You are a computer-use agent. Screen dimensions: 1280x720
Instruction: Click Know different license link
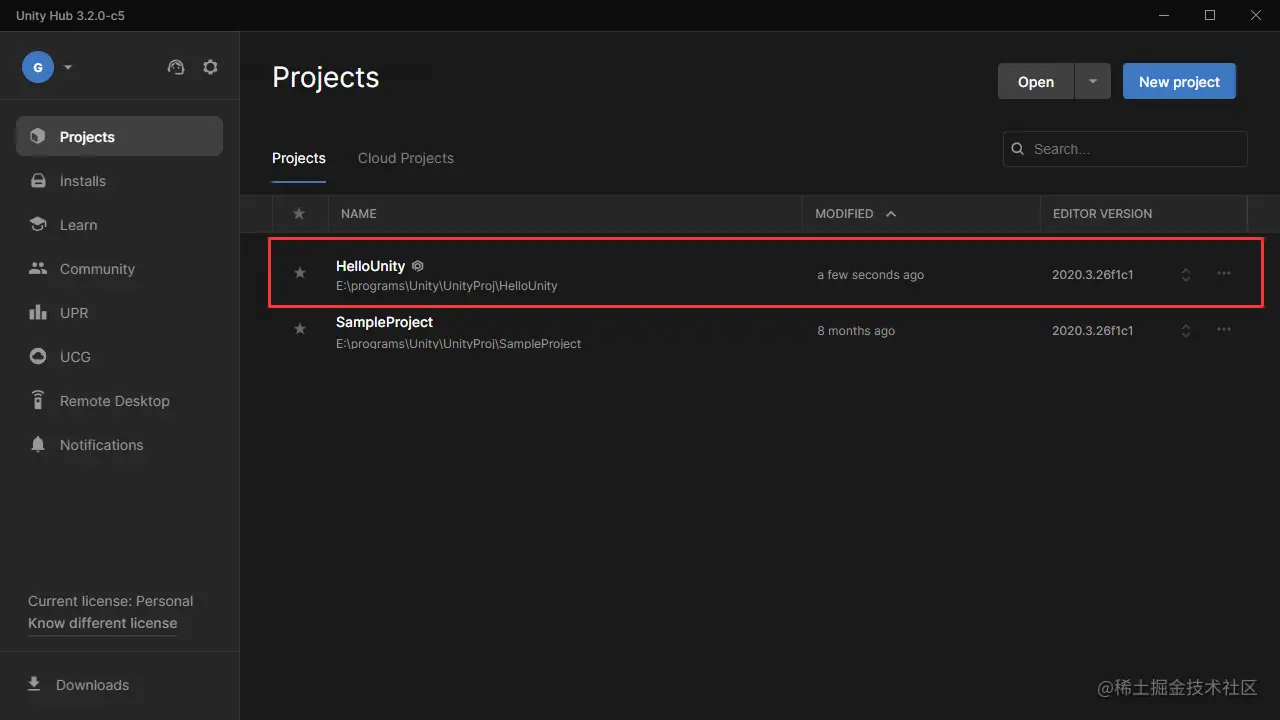102,623
